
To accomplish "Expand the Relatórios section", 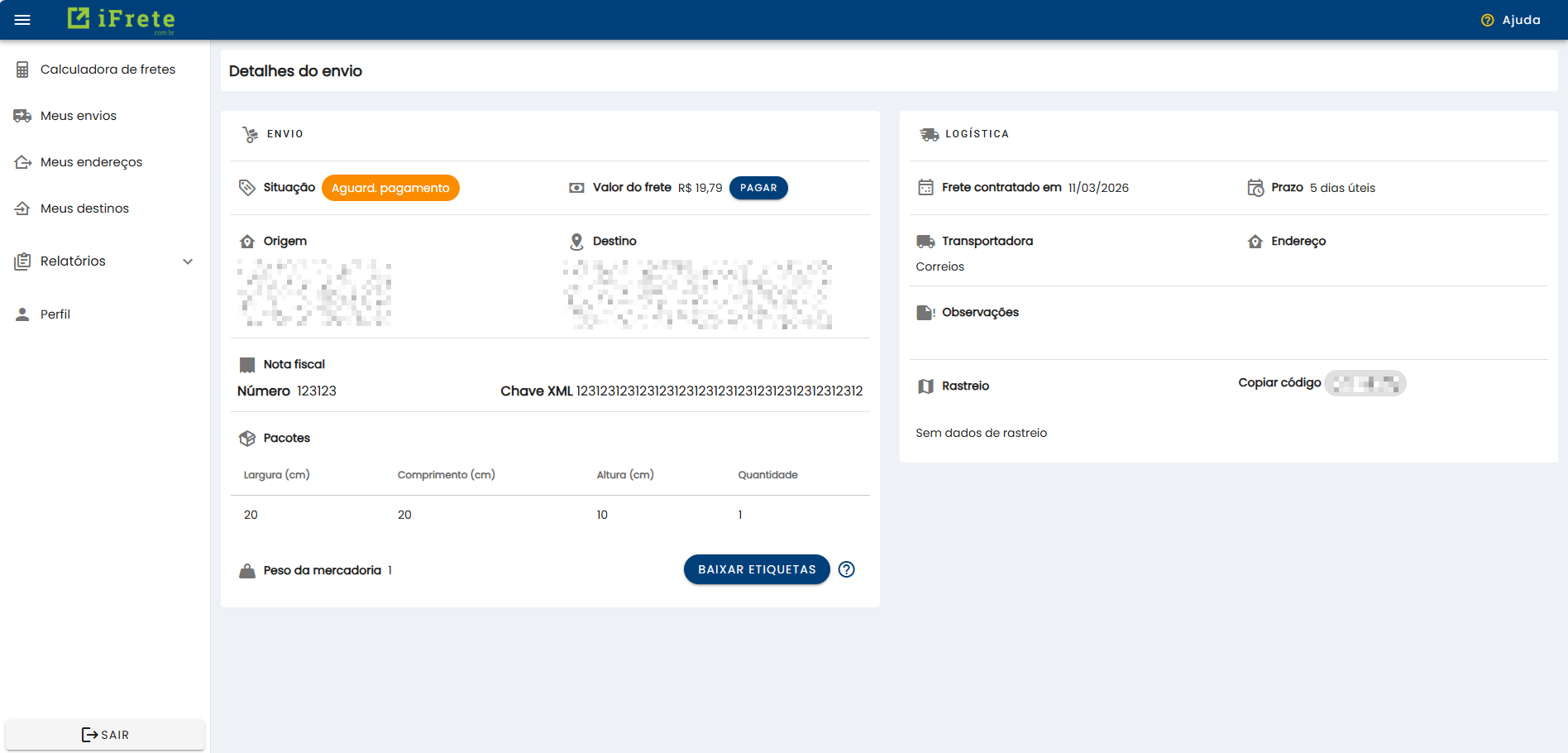I will point(73,261).
